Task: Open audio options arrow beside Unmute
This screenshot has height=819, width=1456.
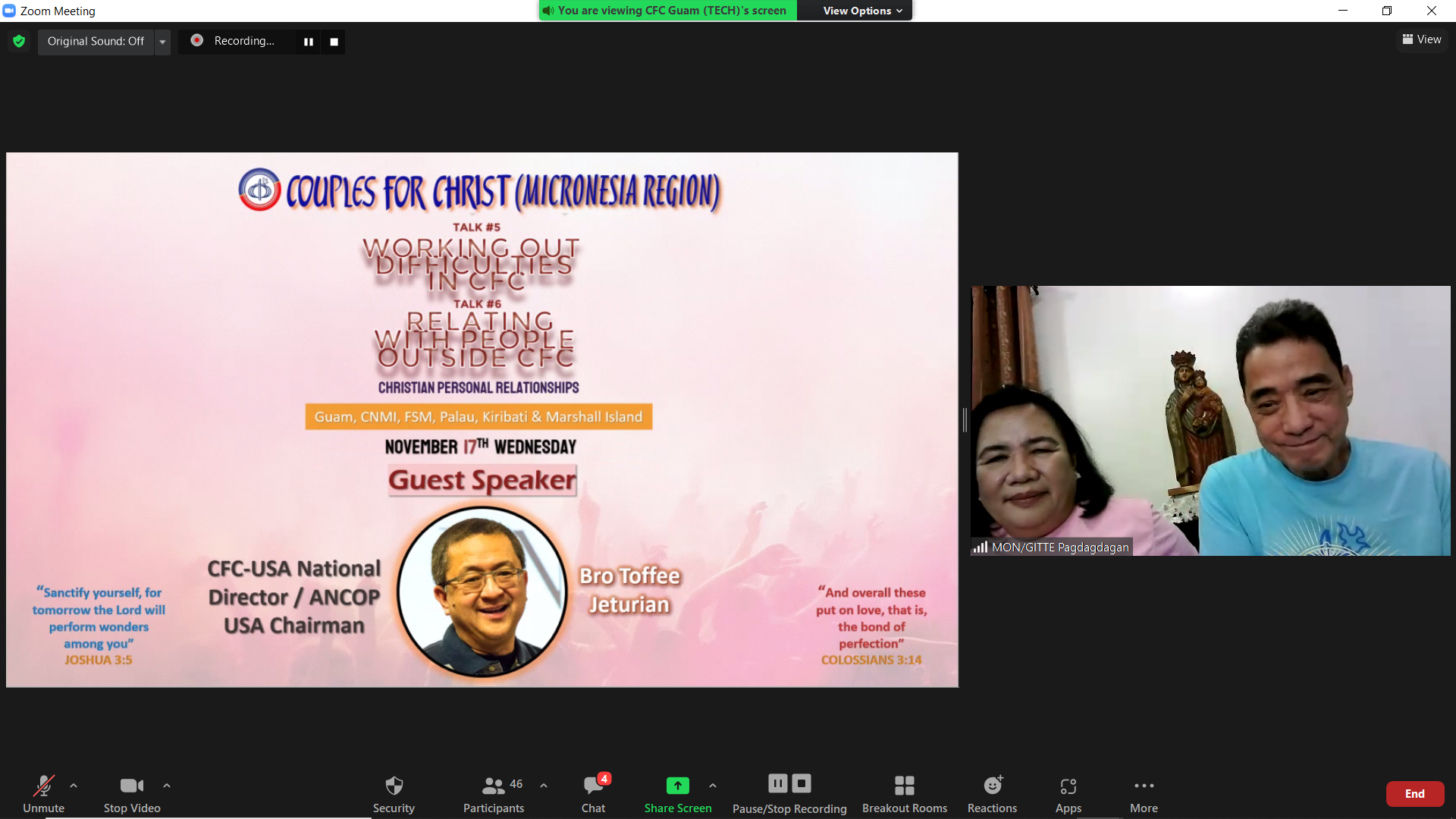Action: 74,786
